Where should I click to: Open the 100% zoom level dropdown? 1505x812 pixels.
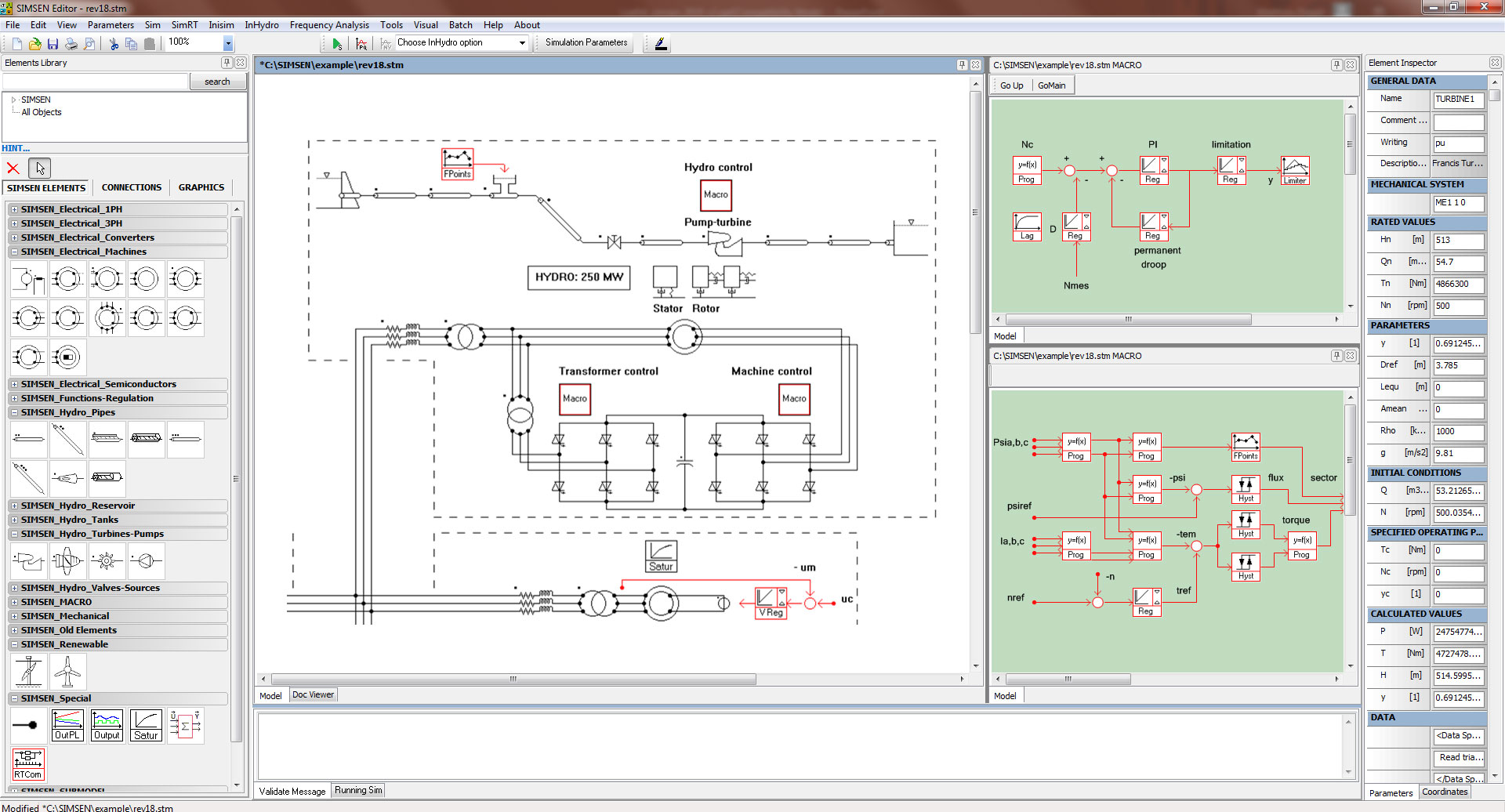pyautogui.click(x=228, y=43)
